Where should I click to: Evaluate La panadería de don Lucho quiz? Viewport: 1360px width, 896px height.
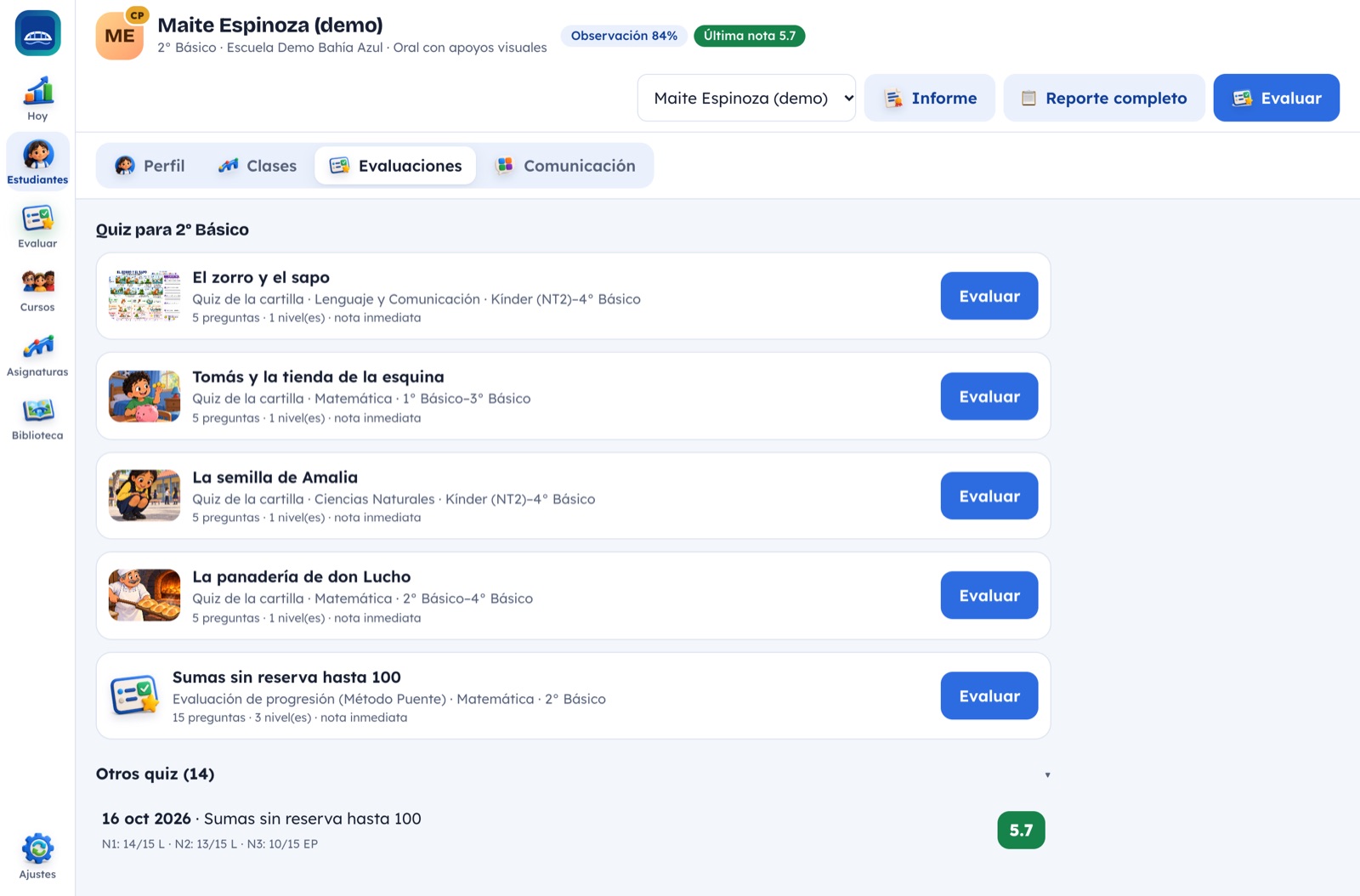point(989,595)
